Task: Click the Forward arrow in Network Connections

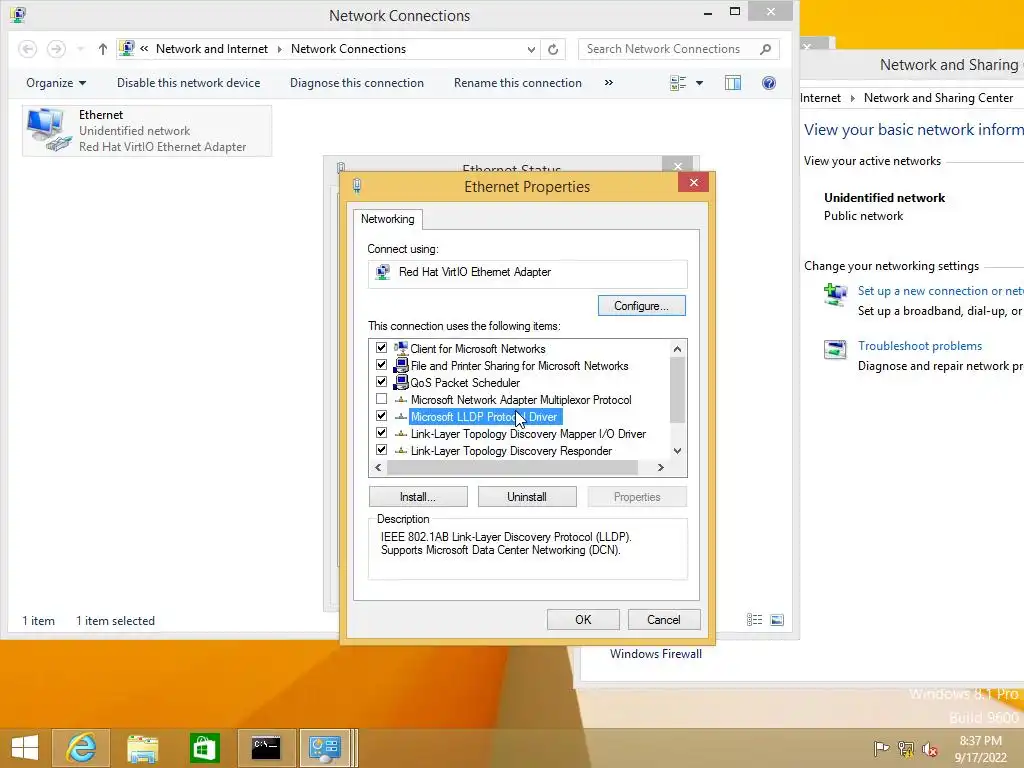Action: pyautogui.click(x=57, y=49)
